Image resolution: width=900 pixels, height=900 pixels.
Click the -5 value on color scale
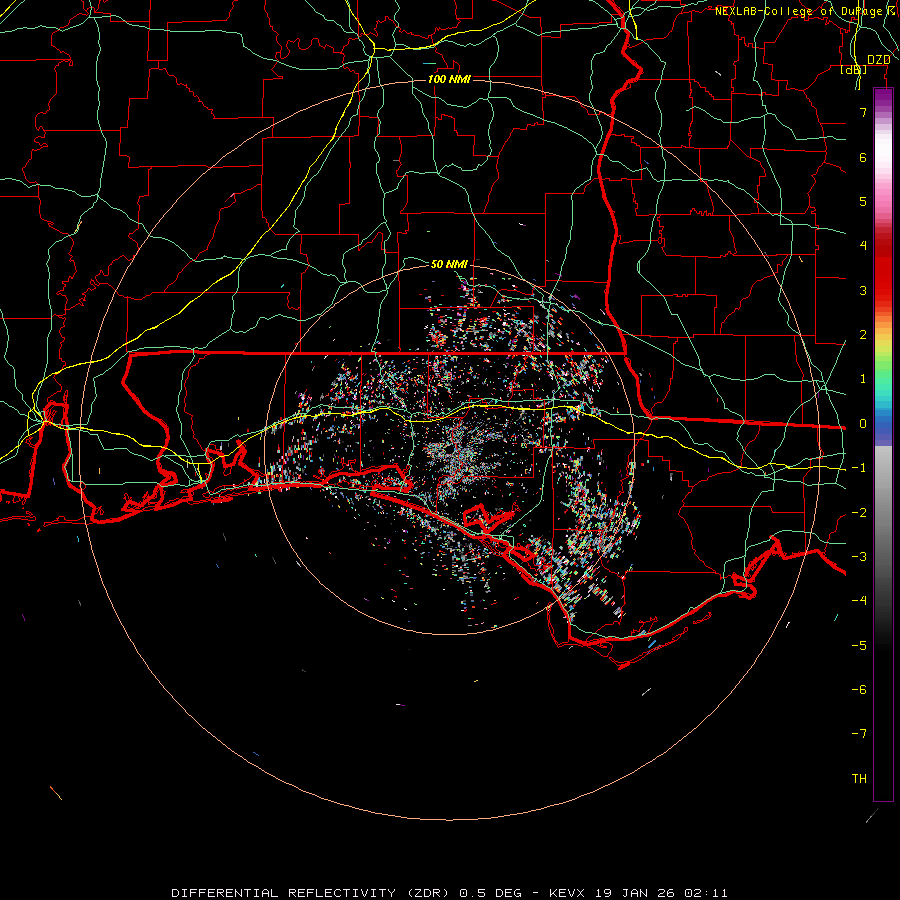tap(859, 646)
